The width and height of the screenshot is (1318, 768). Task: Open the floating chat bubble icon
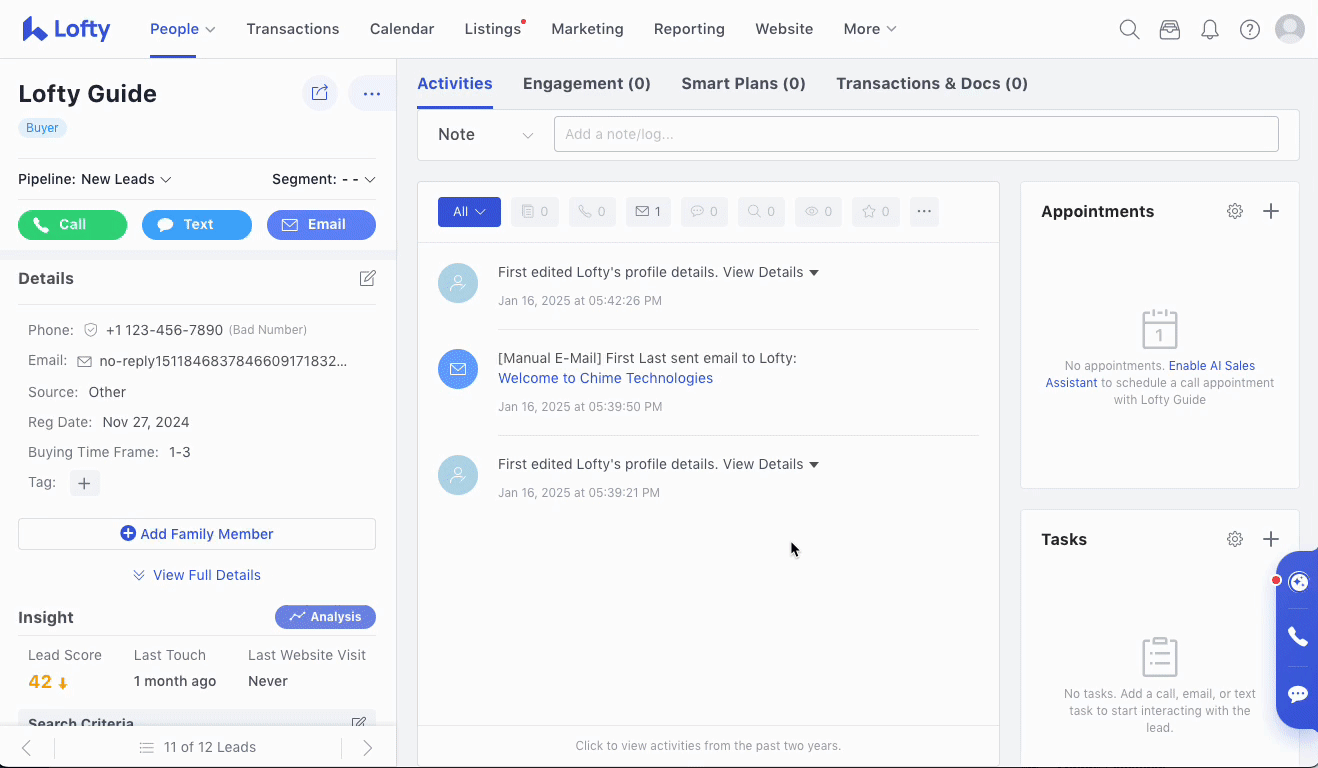(1298, 694)
